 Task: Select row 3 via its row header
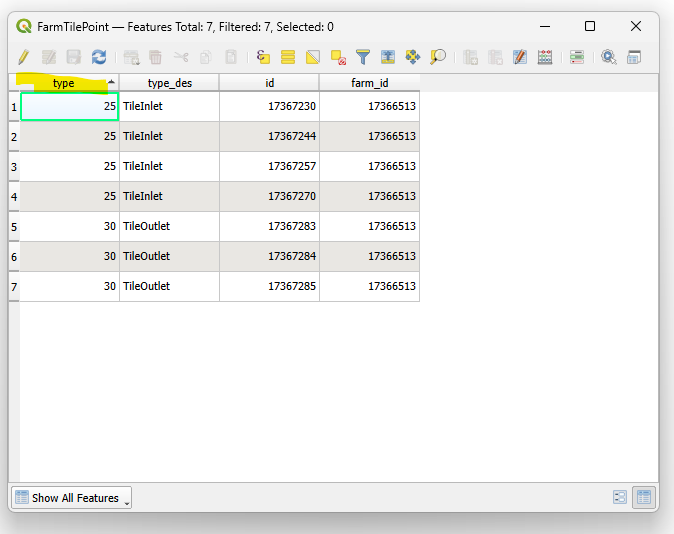tap(14, 167)
